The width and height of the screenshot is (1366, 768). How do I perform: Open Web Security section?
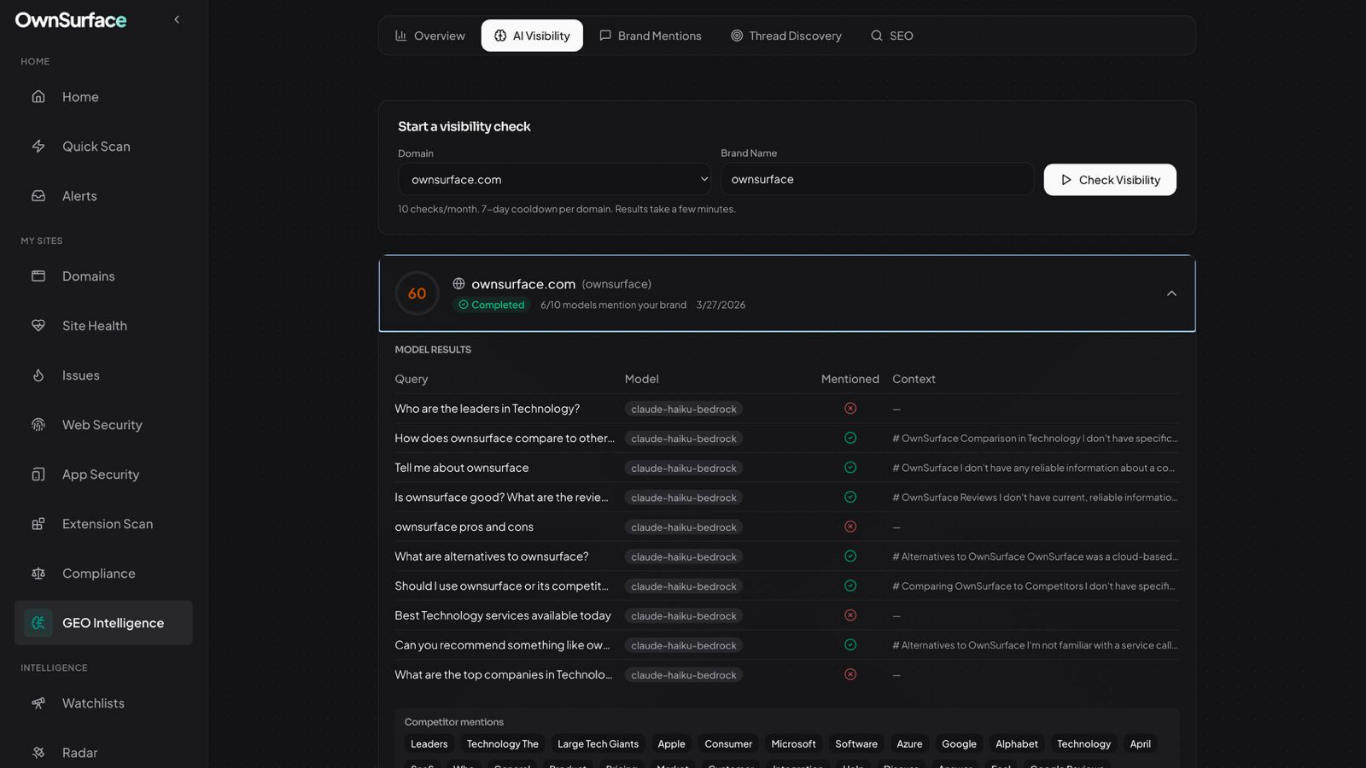[103, 425]
